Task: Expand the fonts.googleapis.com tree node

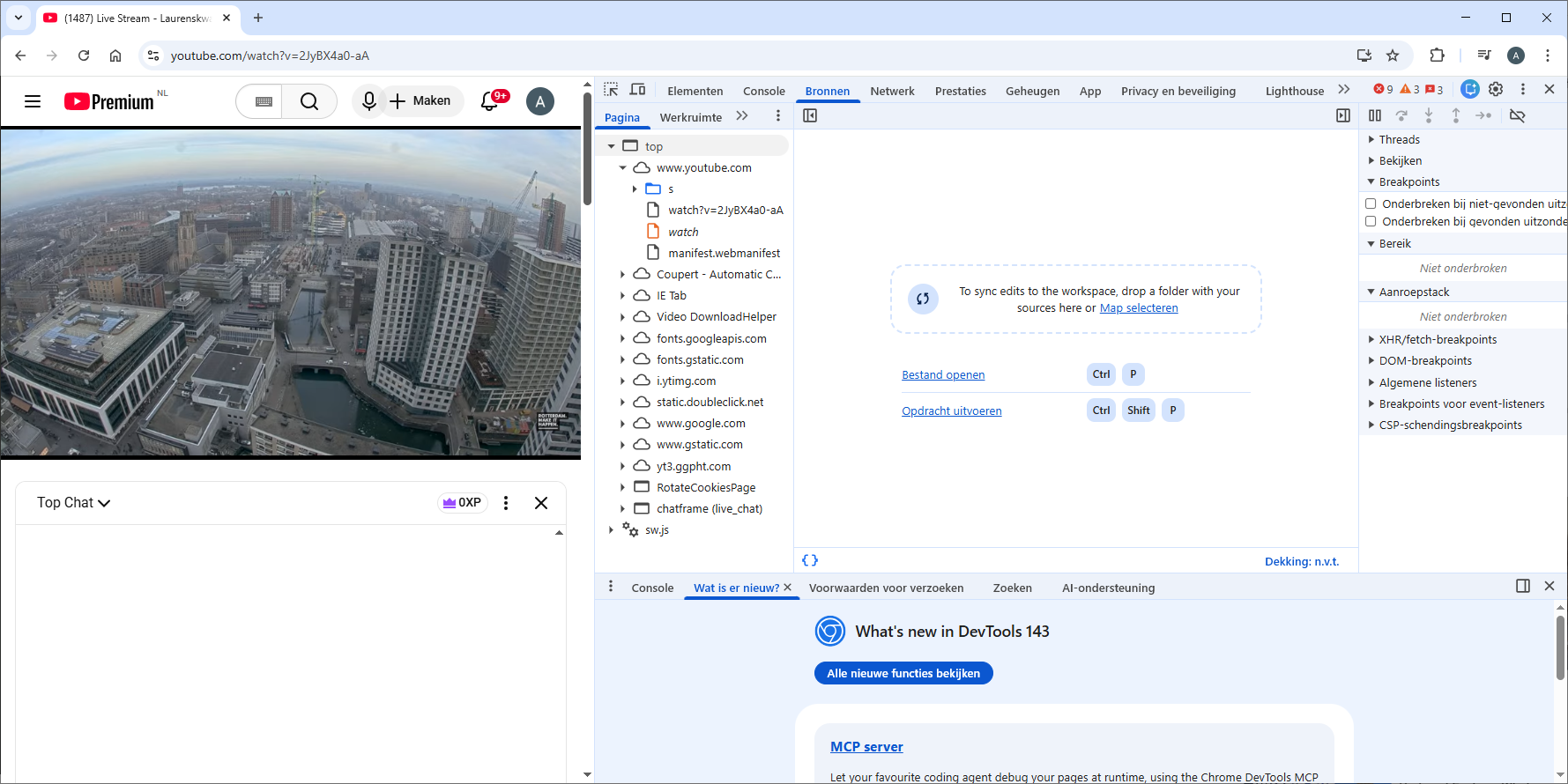Action: (x=622, y=338)
